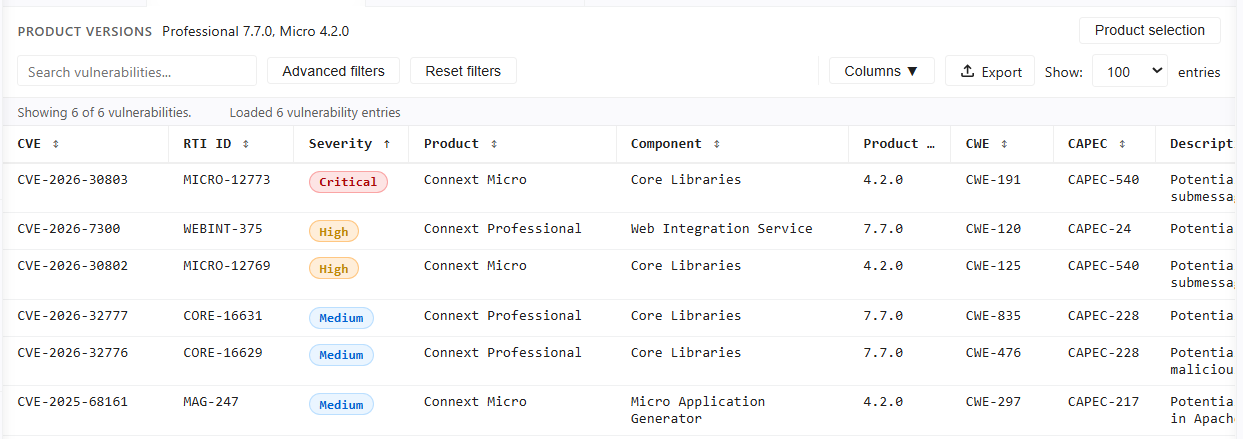The width and height of the screenshot is (1243, 439).
Task: Click High badge for WEBINT-375
Action: pyautogui.click(x=333, y=231)
